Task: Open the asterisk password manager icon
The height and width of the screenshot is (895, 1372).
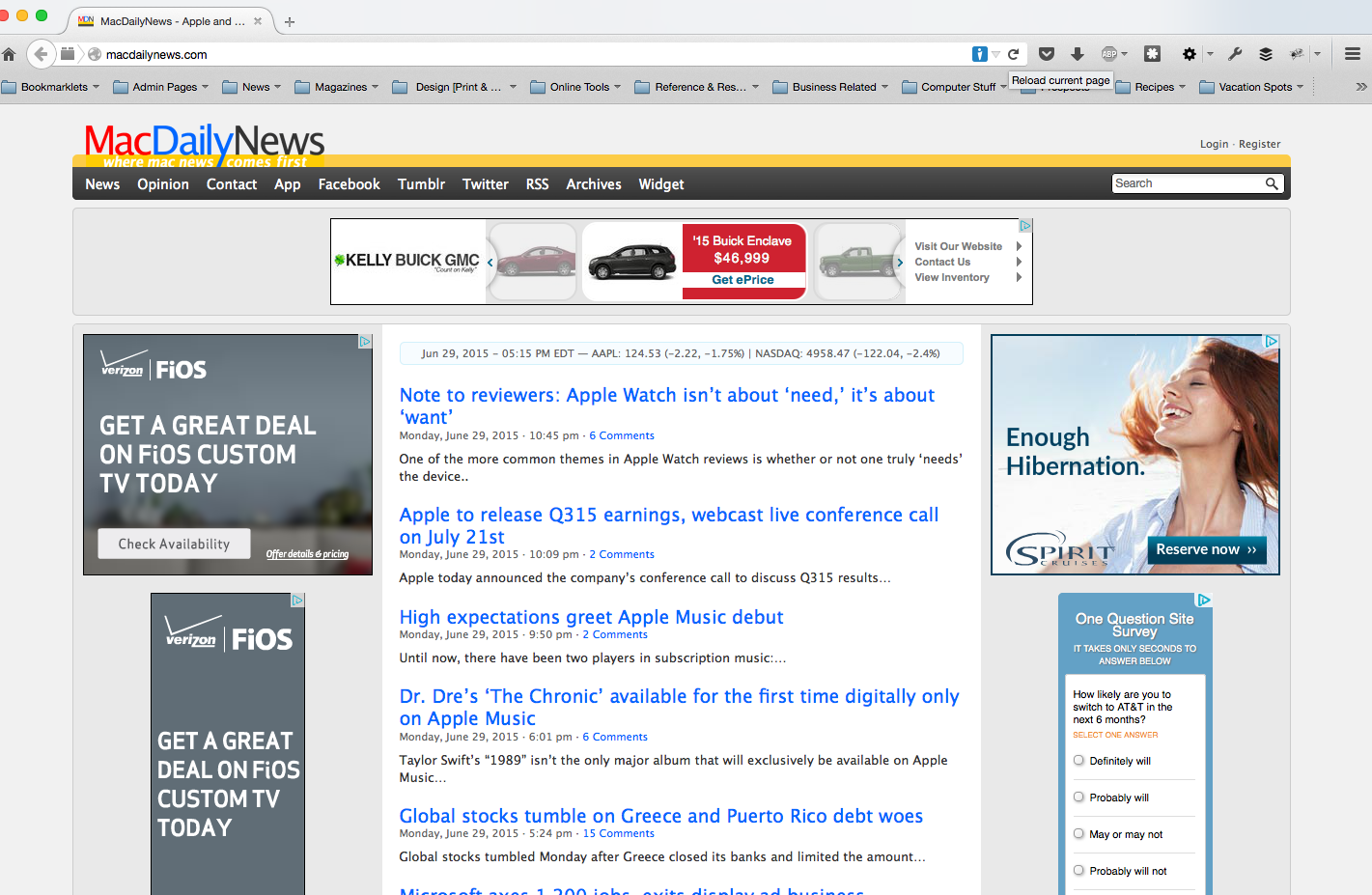Action: click(x=1152, y=54)
